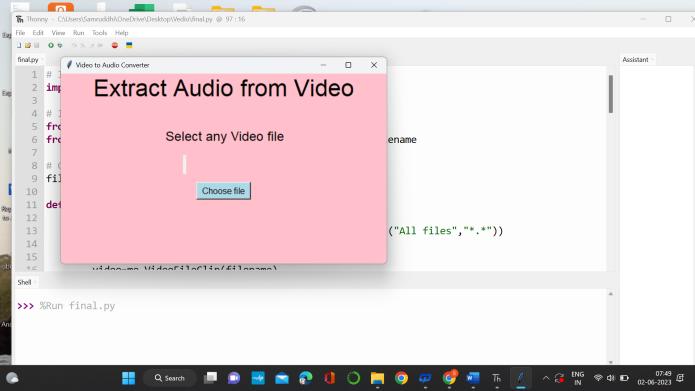Open the File menu in Thonny
The height and width of the screenshot is (391, 695).
[x=20, y=33]
